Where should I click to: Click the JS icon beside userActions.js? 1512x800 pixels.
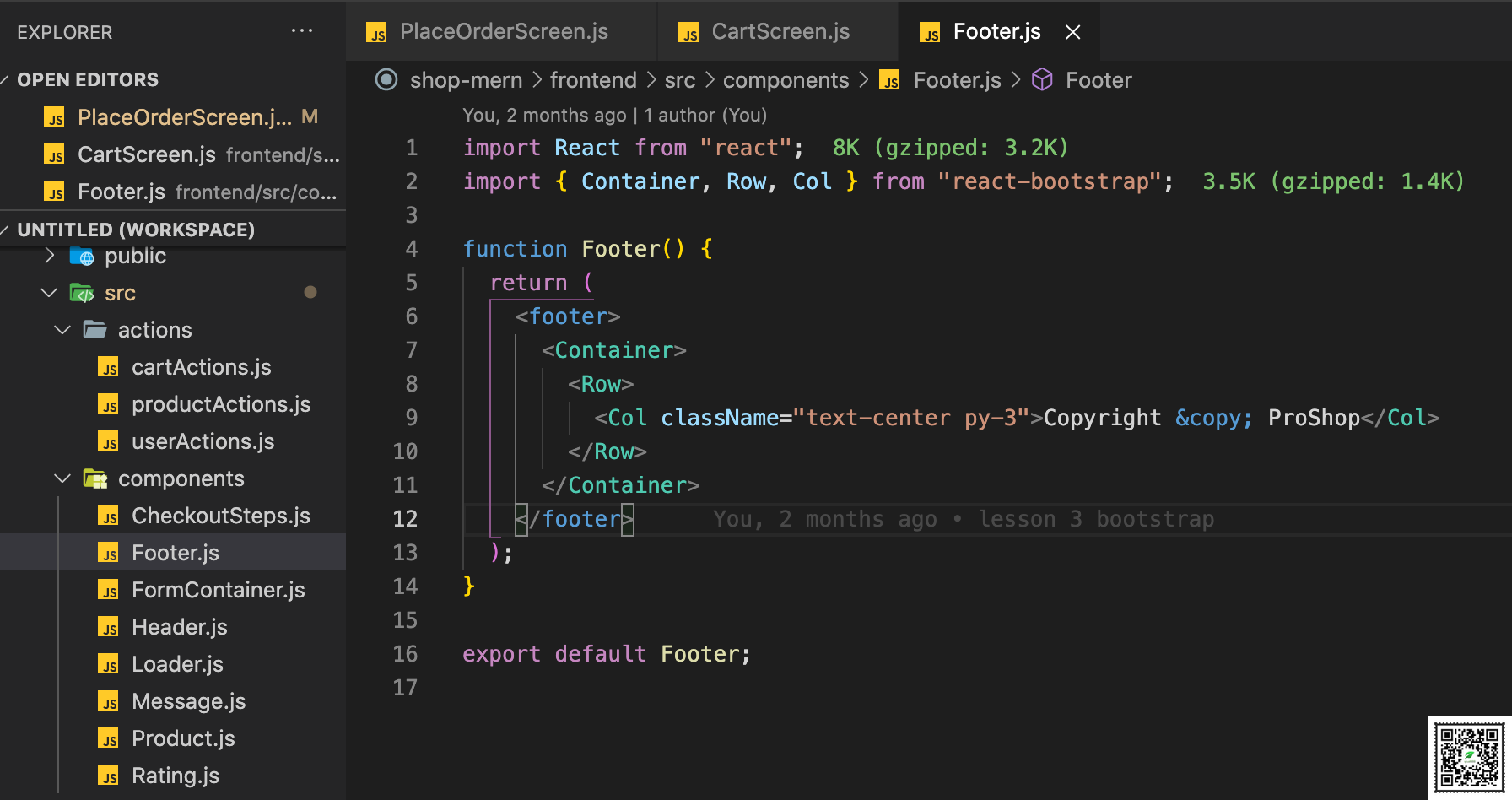(x=108, y=441)
